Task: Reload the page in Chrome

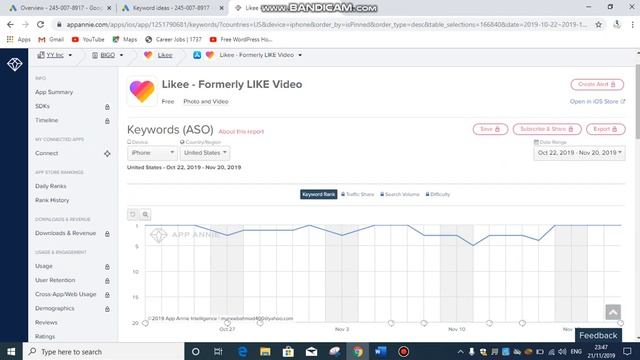Action: 40,24
